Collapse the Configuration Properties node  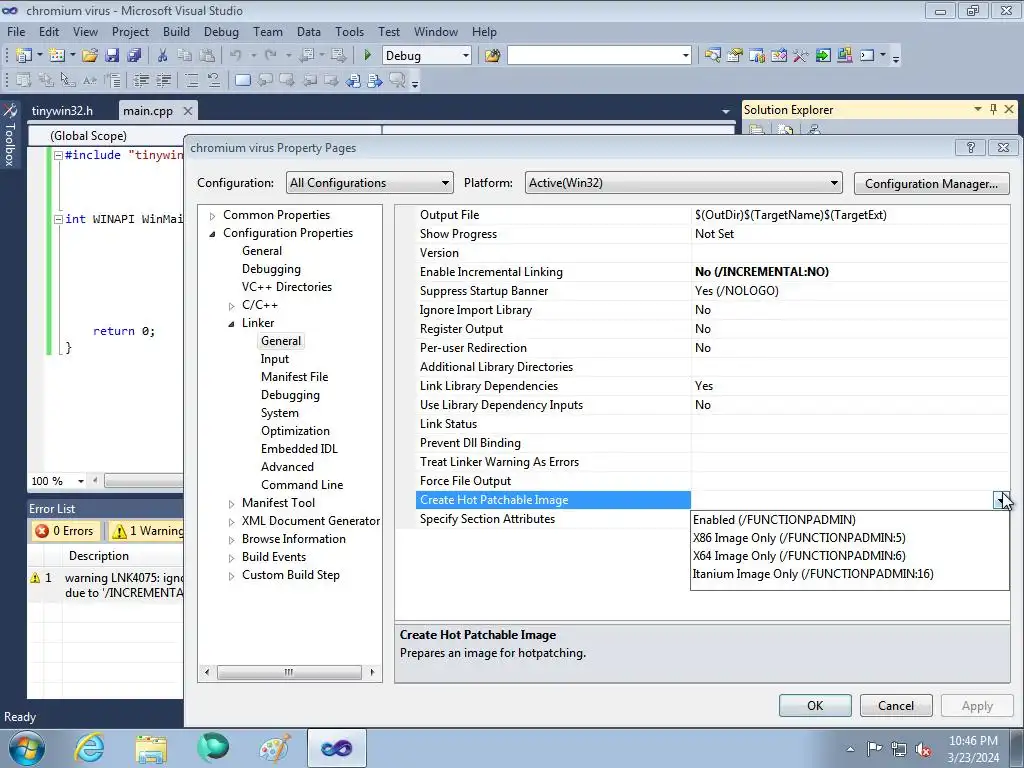point(212,234)
